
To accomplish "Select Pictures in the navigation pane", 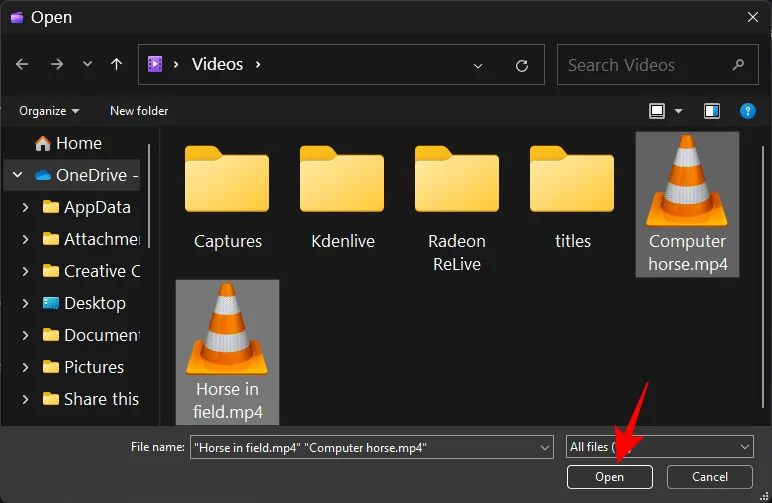I will point(83,367).
